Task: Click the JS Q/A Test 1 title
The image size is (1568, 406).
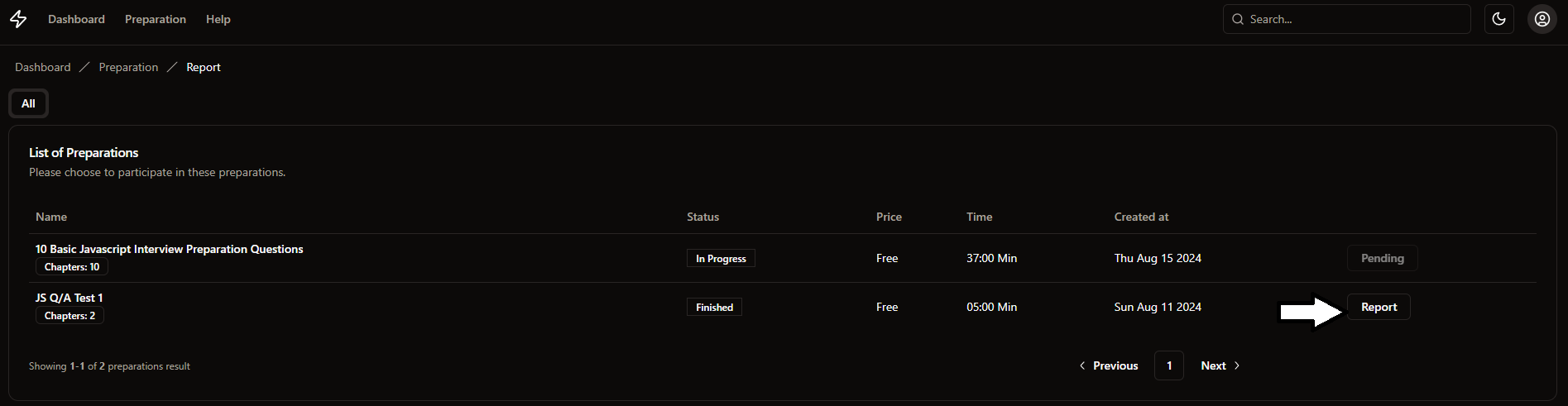Action: pos(70,298)
